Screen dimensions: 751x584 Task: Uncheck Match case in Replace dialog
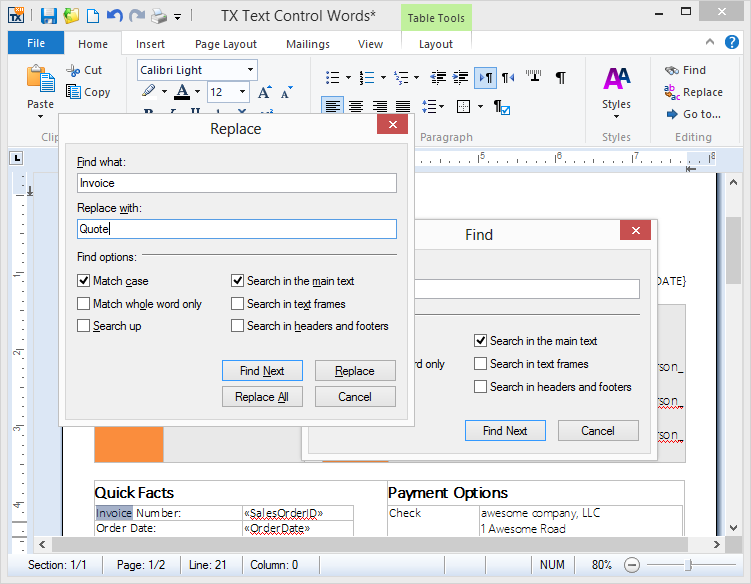[x=84, y=281]
